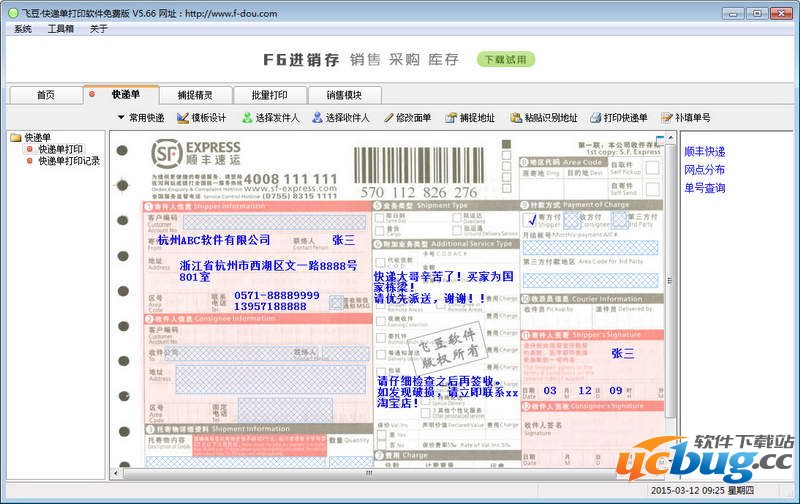
Task: Click the horizontal scrollbar thumb
Action: [x=368, y=473]
